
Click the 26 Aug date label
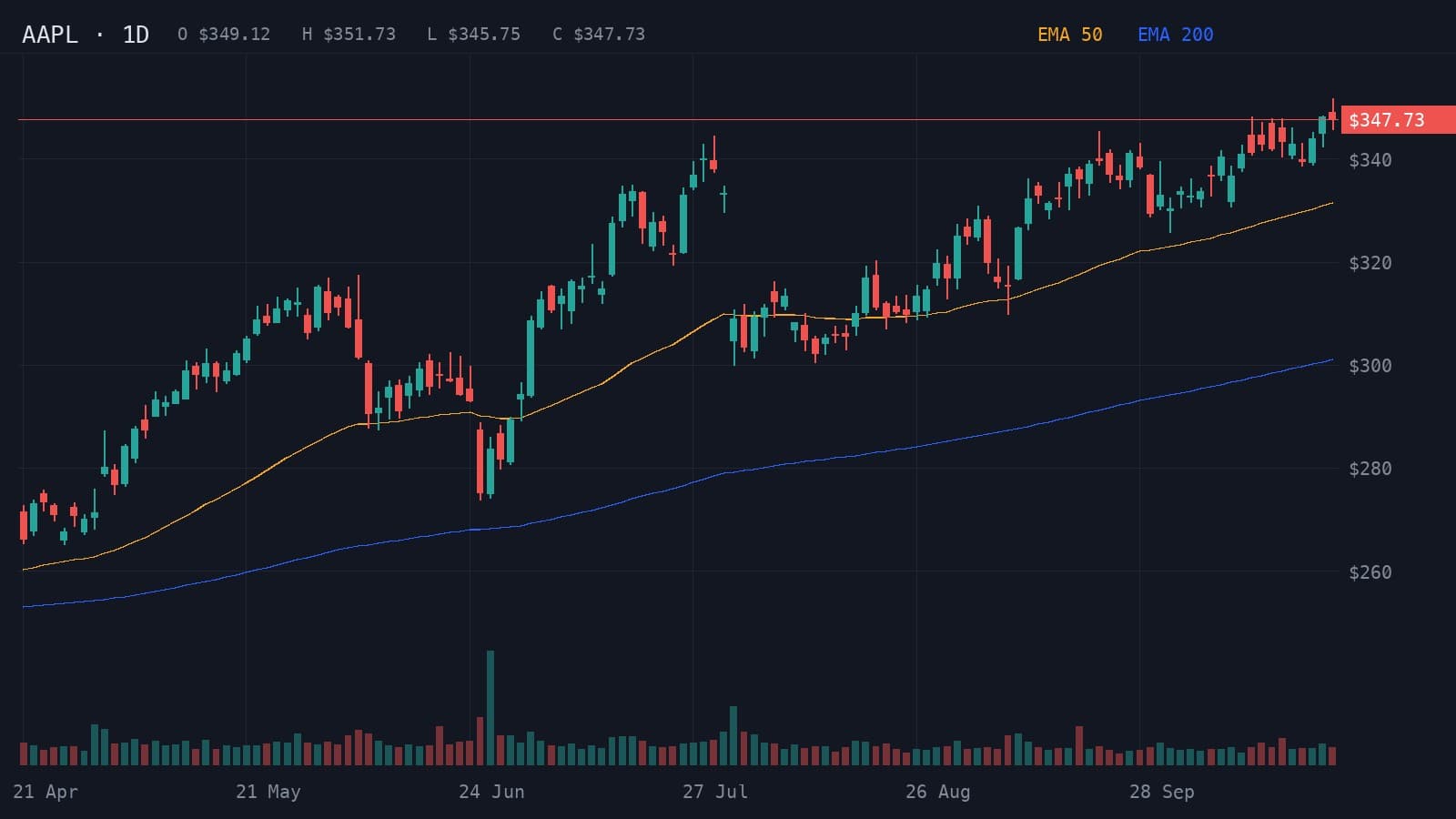pyautogui.click(x=938, y=792)
